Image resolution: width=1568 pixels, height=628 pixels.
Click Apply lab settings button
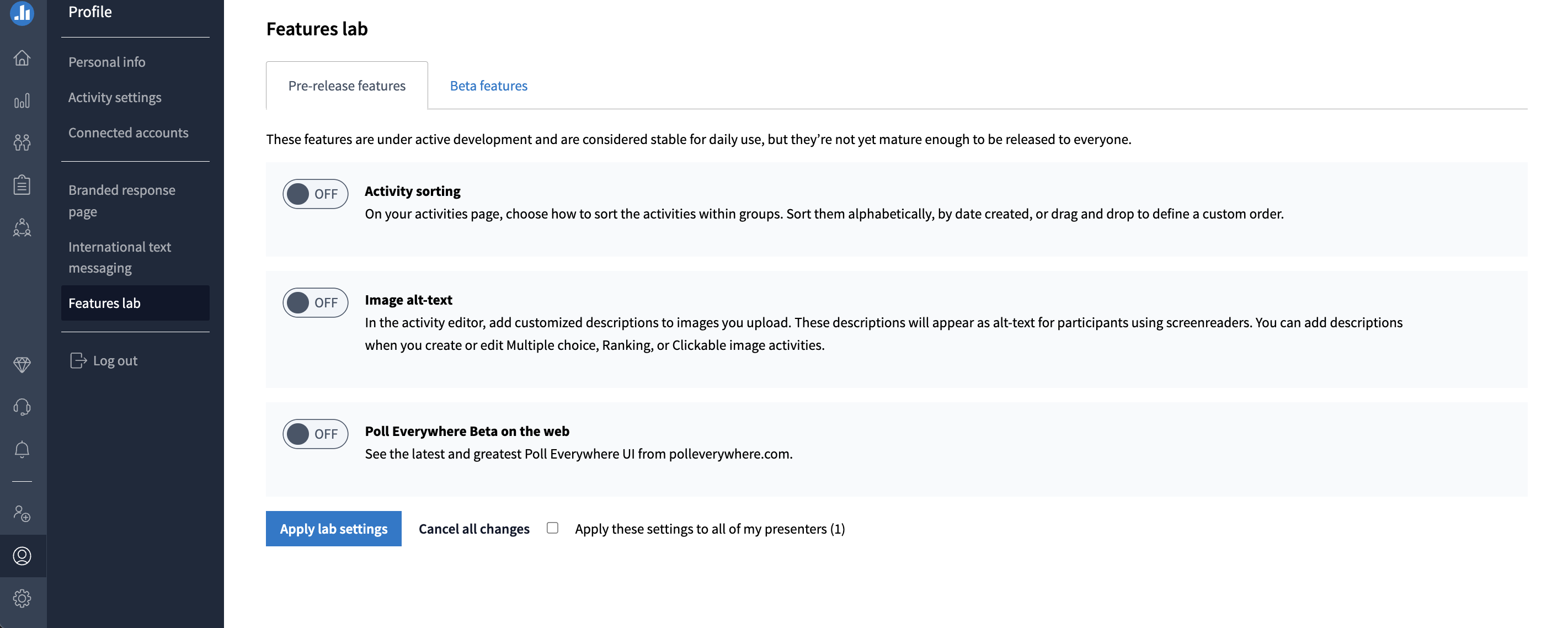point(334,528)
